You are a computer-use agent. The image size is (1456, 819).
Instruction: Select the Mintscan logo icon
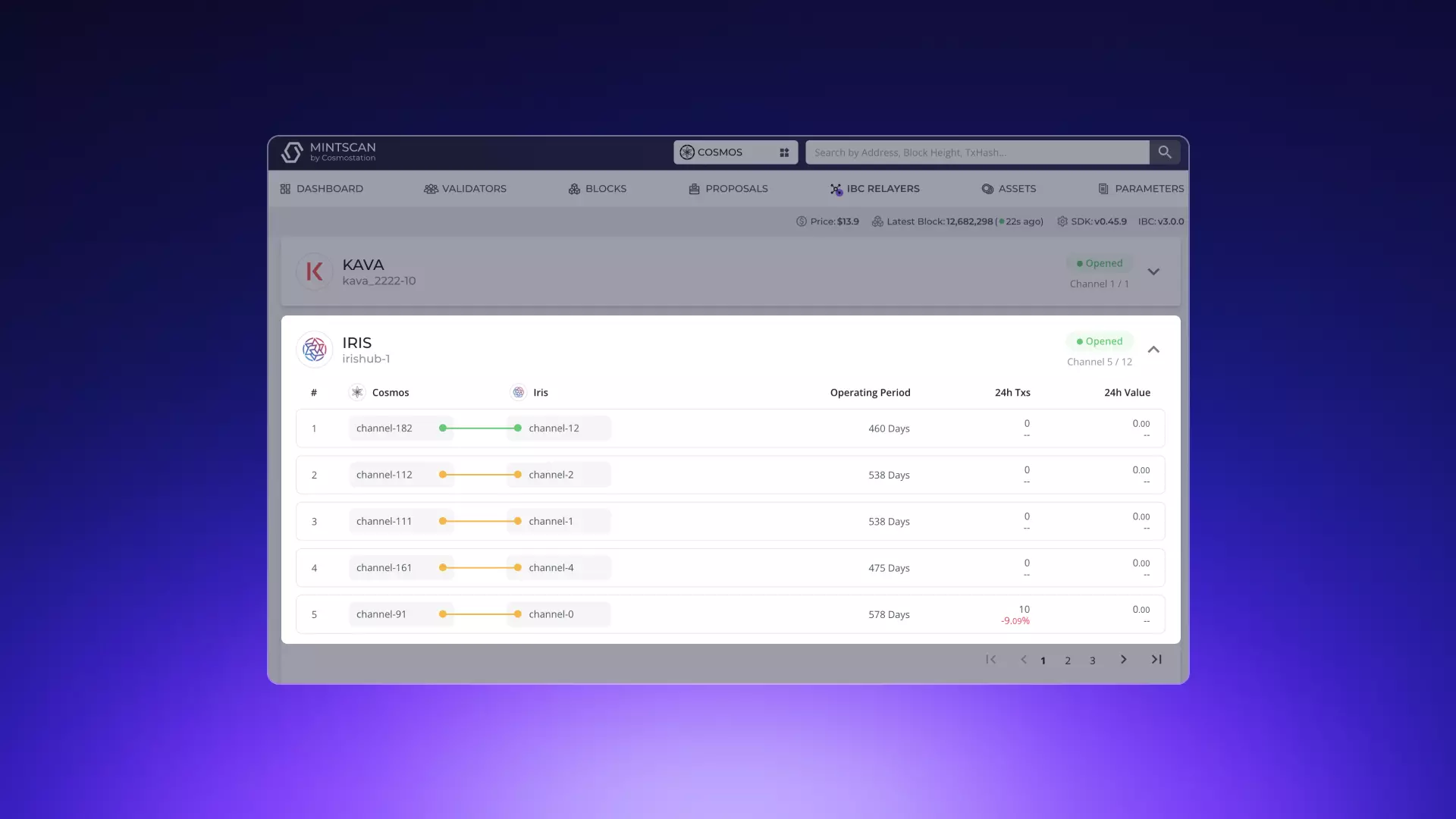[293, 152]
